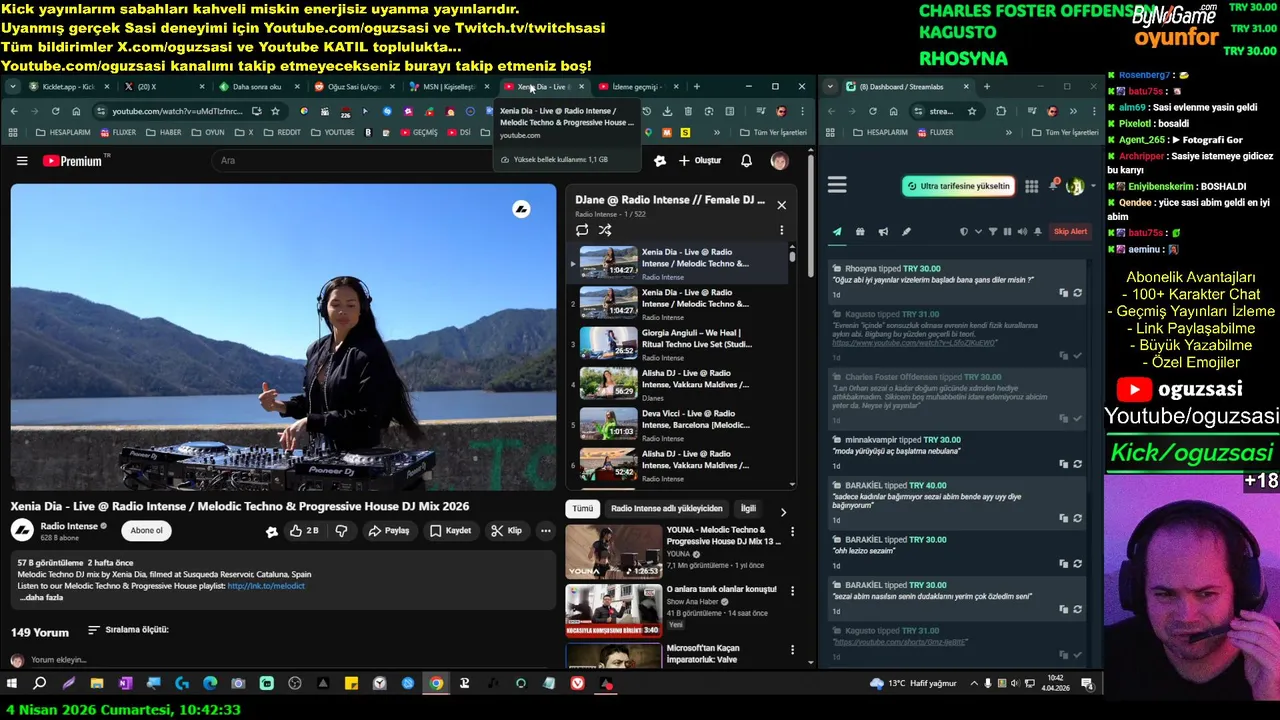Image resolution: width=1280 pixels, height=720 pixels.
Task: Open Streamlabs hamburger menu
Action: 837,185
